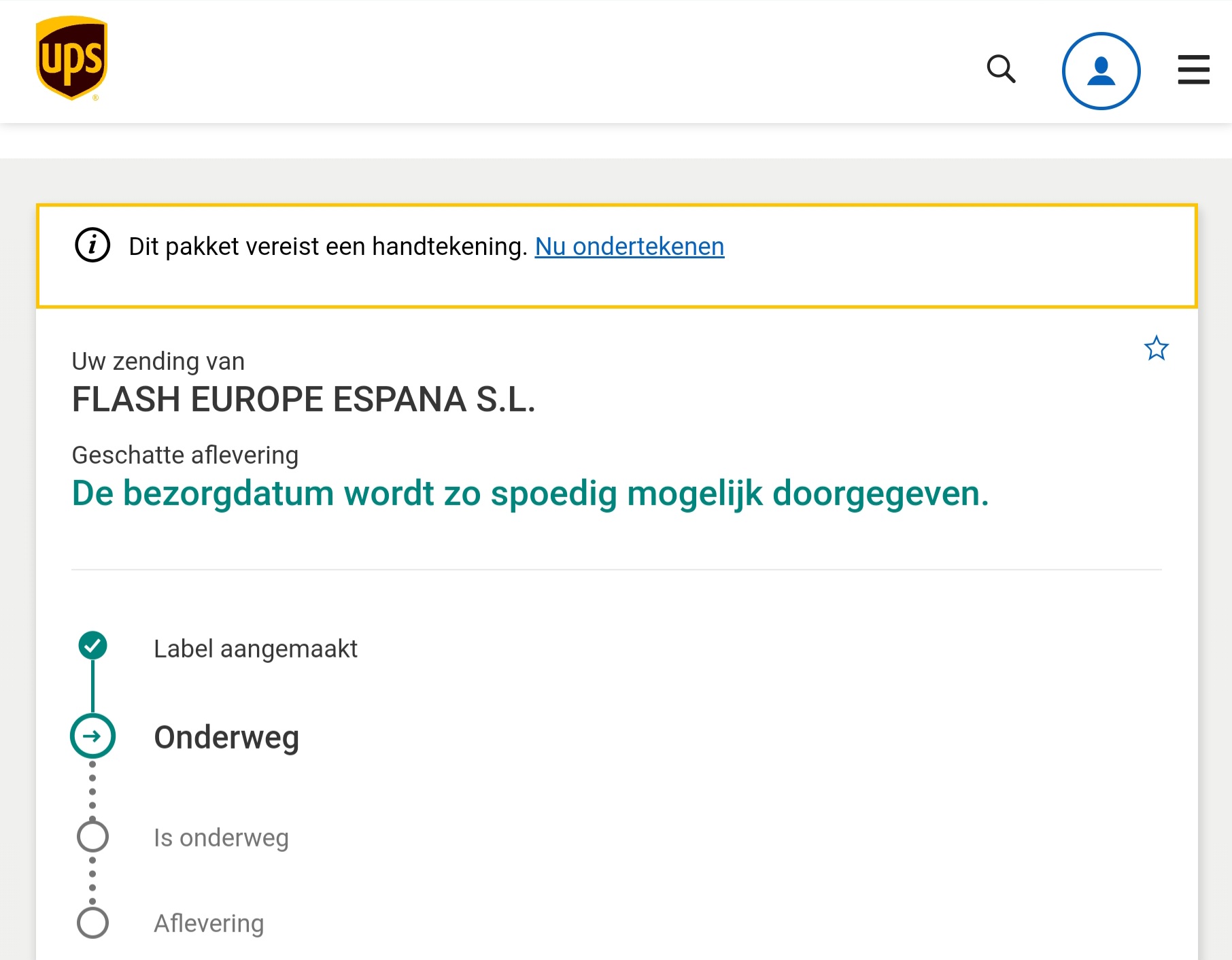Click 'Dit pakket vereist een handtekening' text

[328, 246]
